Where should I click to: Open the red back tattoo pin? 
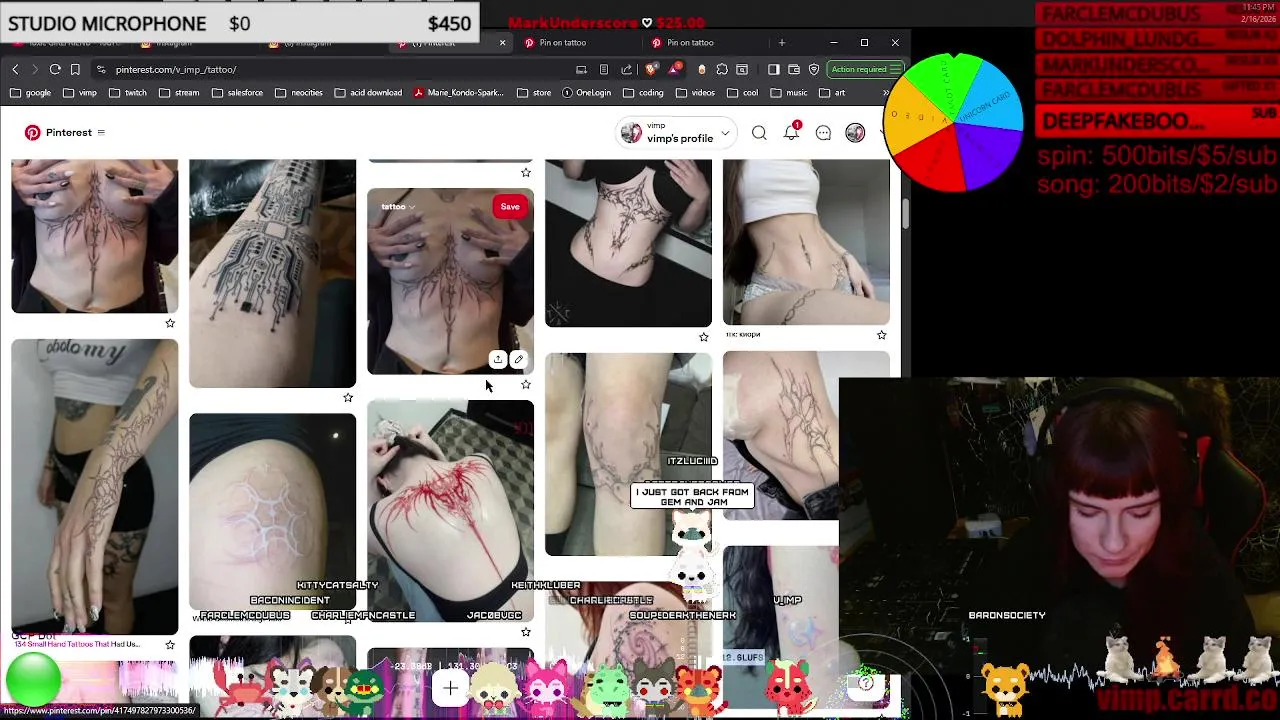[x=450, y=510]
